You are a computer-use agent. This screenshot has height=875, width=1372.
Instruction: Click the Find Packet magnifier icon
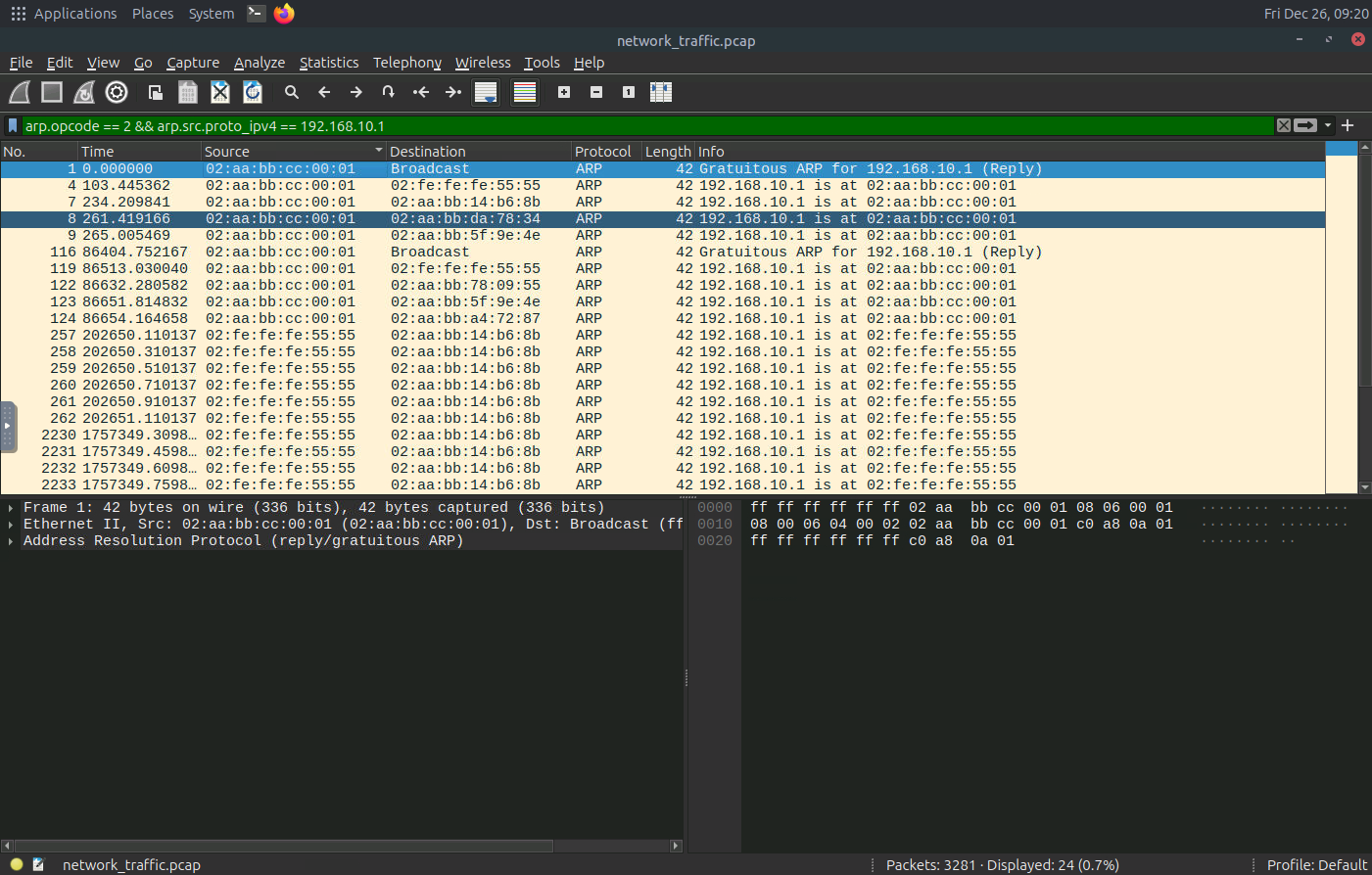292,92
